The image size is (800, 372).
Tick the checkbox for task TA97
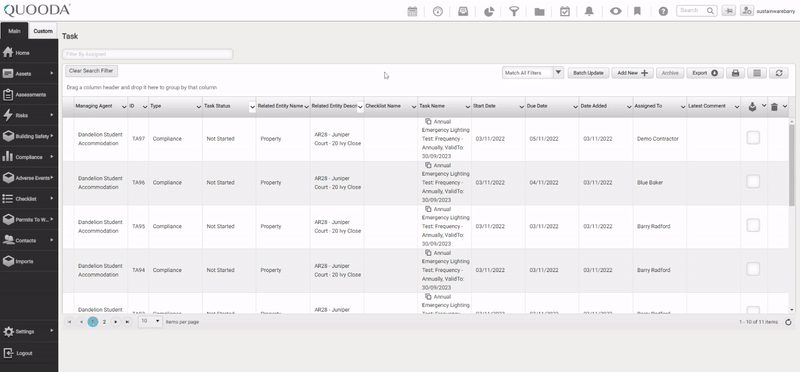(x=753, y=137)
